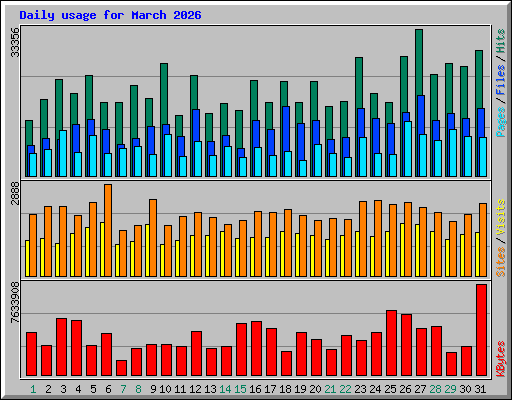Select the yellow Sites bar for day 6

(102, 249)
